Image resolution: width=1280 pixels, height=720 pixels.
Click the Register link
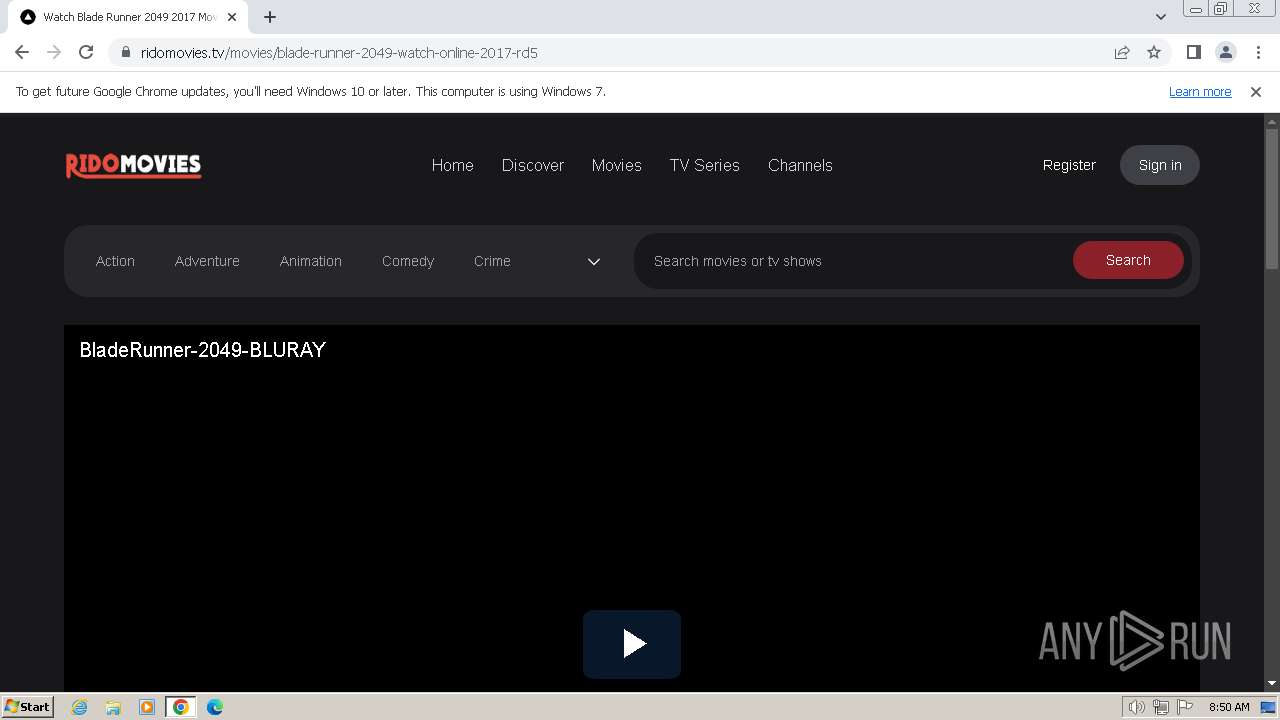pos(1069,165)
